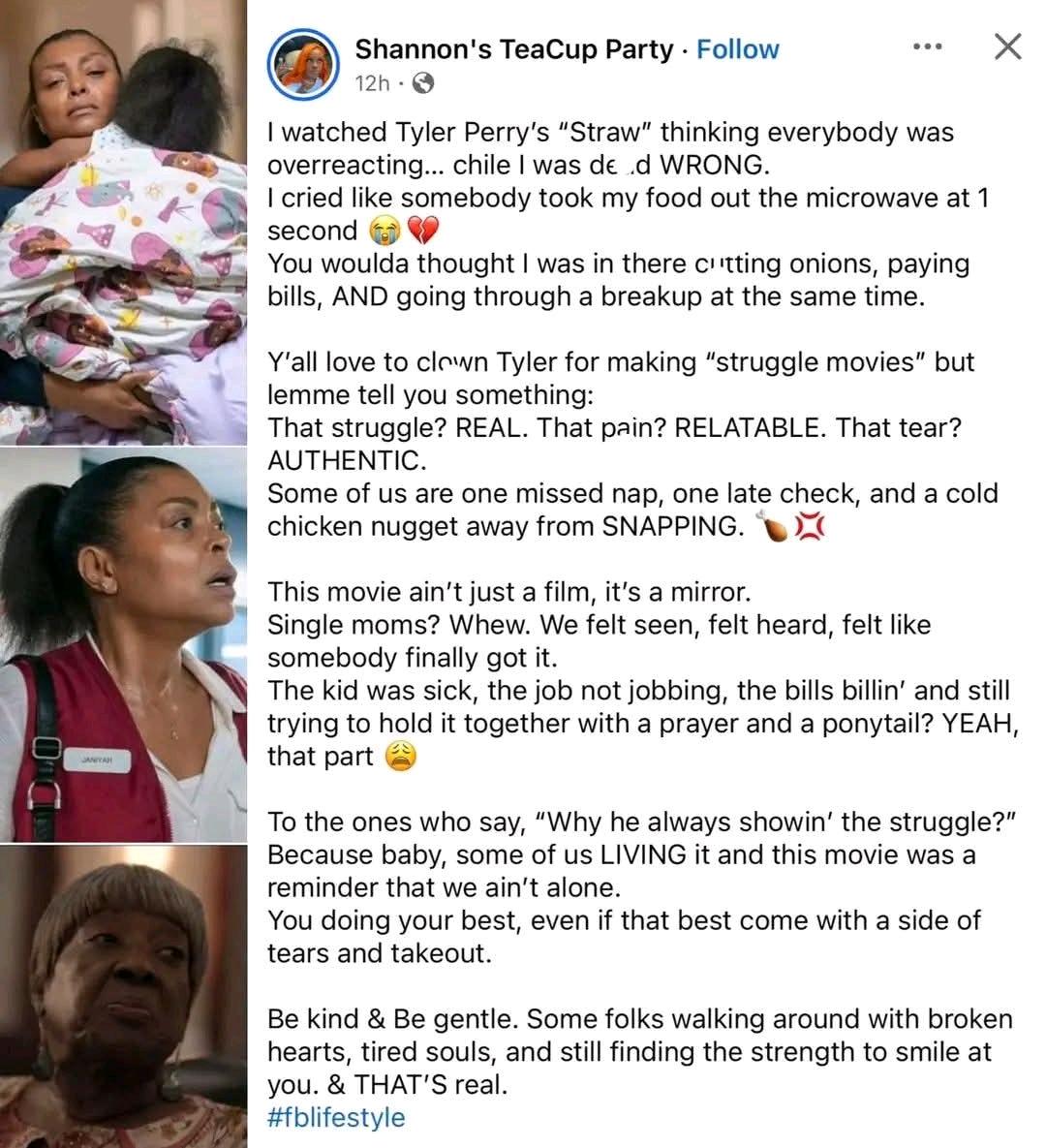
Task: Follow Shannon's TeaCup Party page
Action: [x=737, y=49]
